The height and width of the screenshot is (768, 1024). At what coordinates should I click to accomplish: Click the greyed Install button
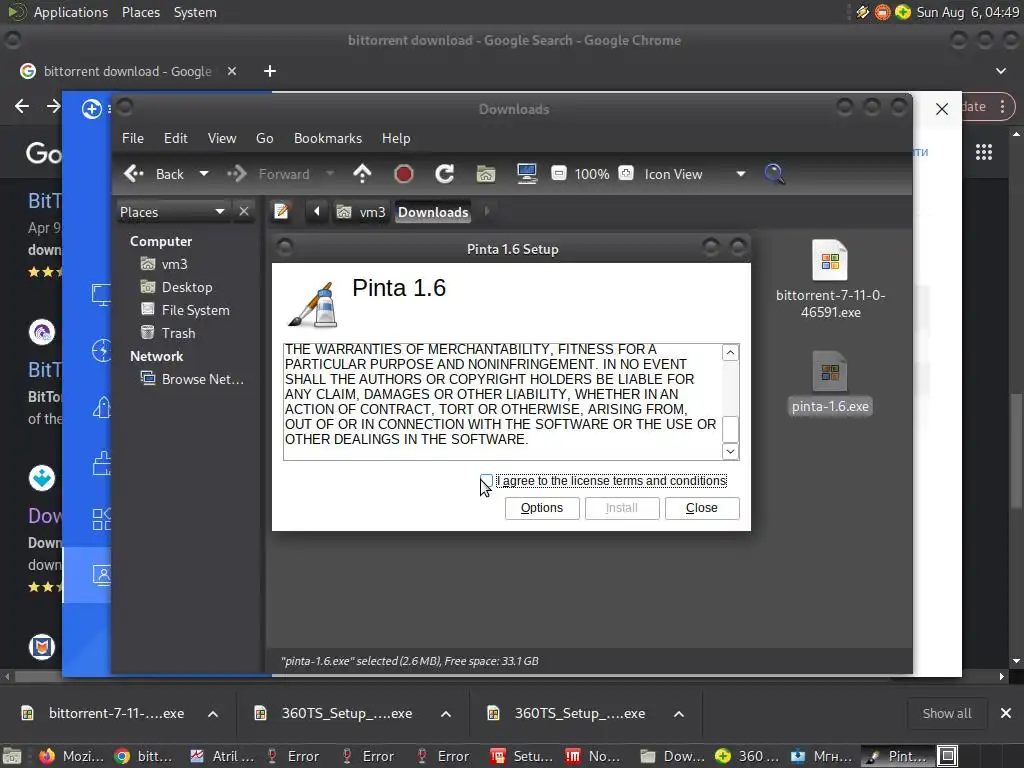(x=622, y=508)
